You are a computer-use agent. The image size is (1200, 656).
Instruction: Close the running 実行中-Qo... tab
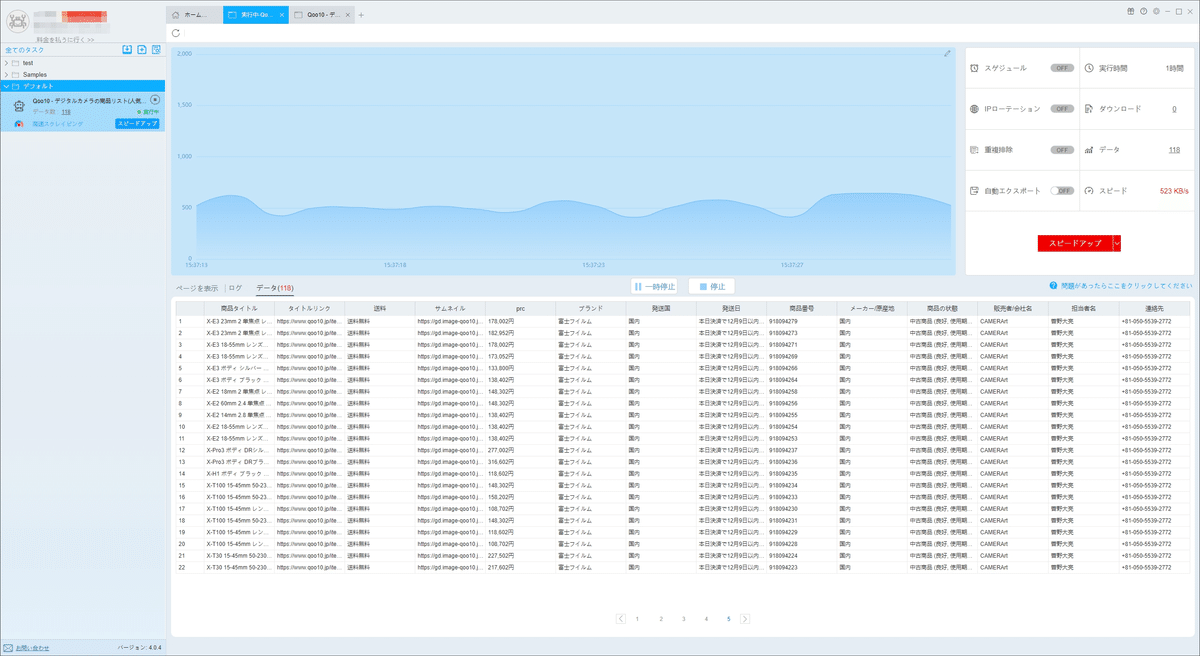pos(282,15)
